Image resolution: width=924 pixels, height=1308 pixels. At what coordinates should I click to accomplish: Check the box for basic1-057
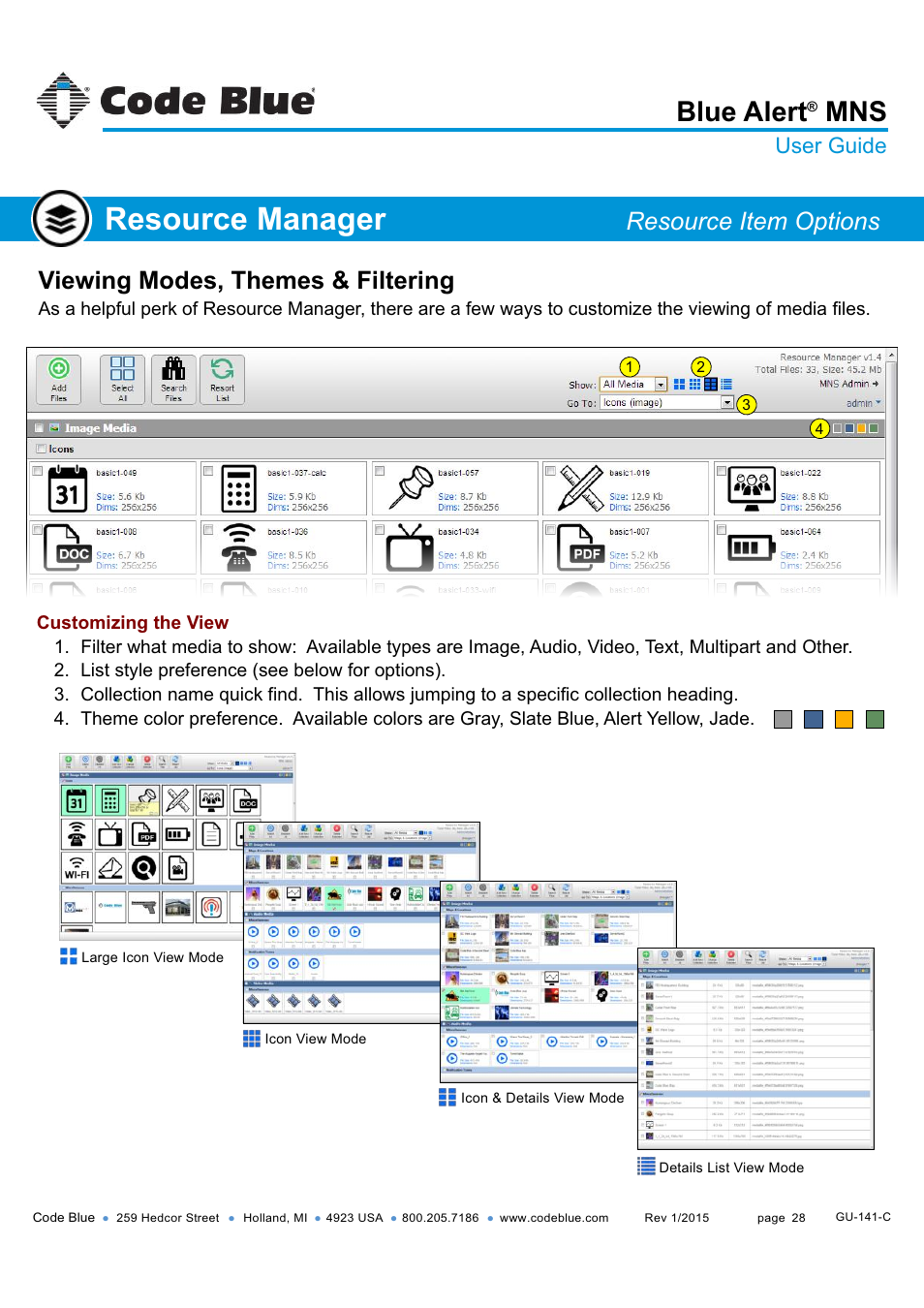tap(380, 471)
